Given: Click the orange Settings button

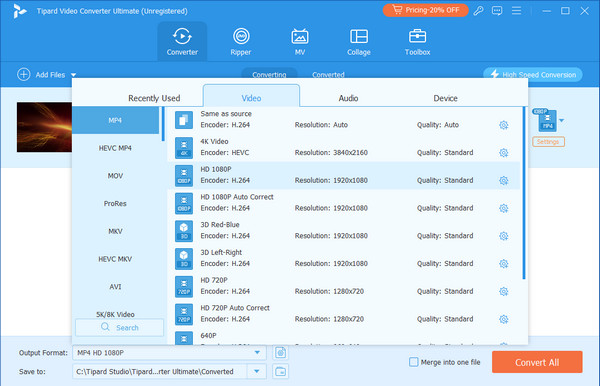Looking at the screenshot, I should [548, 142].
